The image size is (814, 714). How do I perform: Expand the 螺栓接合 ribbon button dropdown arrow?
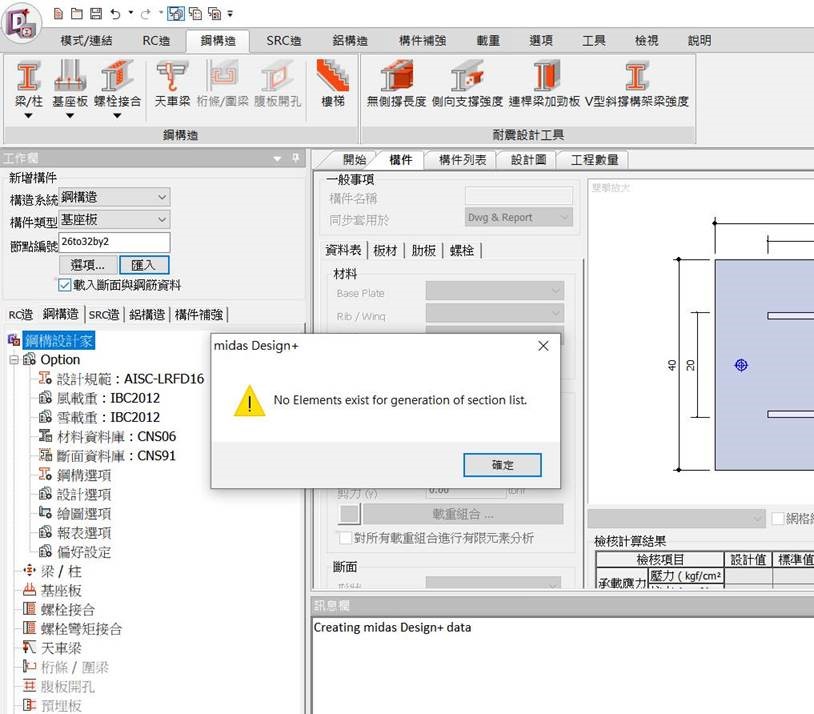tap(117, 116)
